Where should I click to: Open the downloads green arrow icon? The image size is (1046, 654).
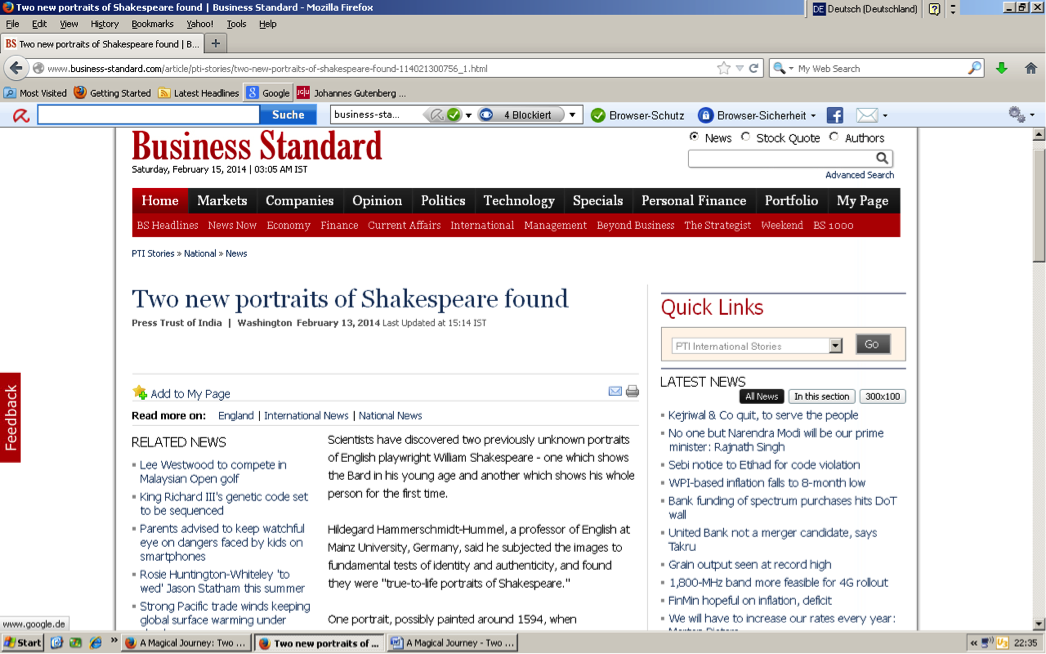pos(1001,68)
